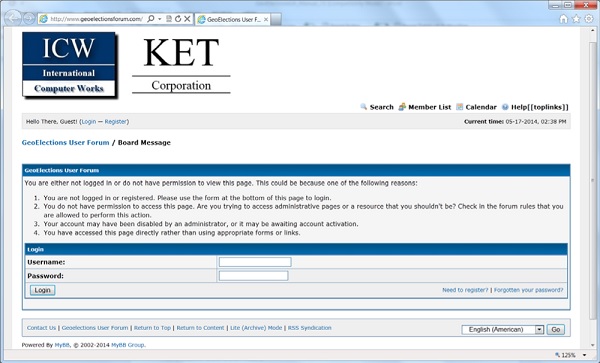
Task: Click the Login button below Password
Action: click(x=42, y=290)
